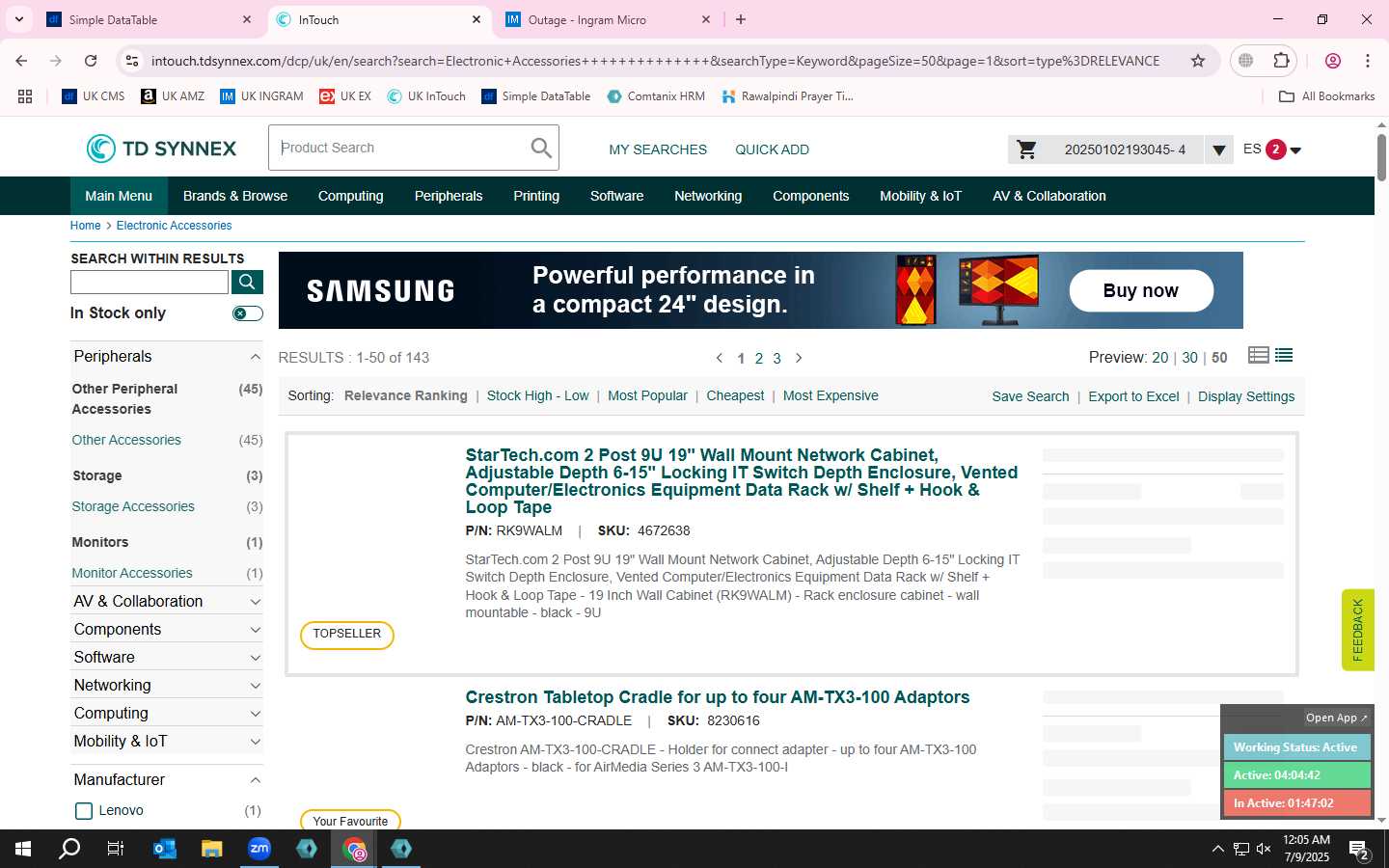The image size is (1389, 868).
Task: Open Outlook from the taskbar
Action: pos(165,849)
